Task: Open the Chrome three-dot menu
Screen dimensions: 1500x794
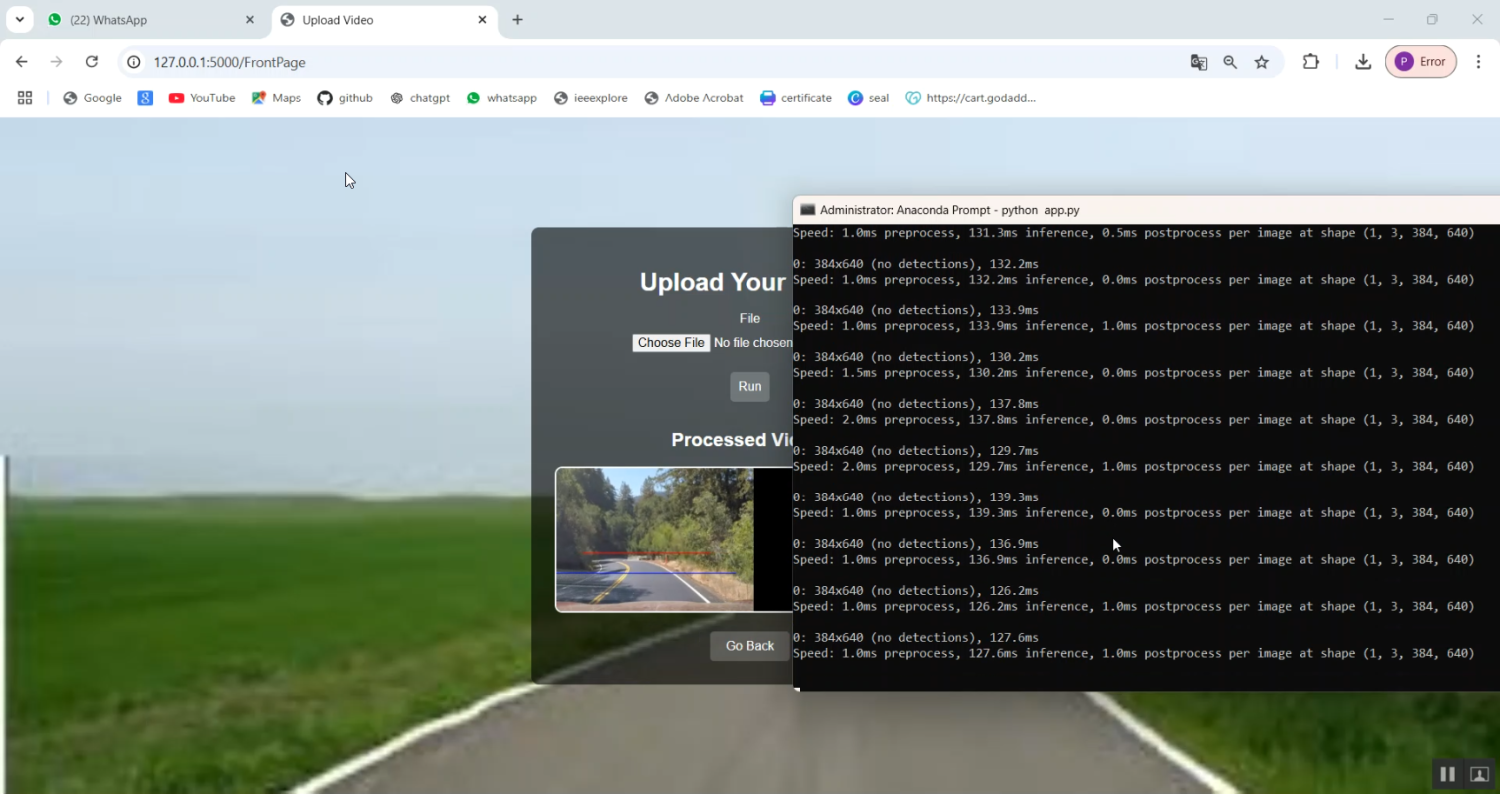Action: 1478,62
